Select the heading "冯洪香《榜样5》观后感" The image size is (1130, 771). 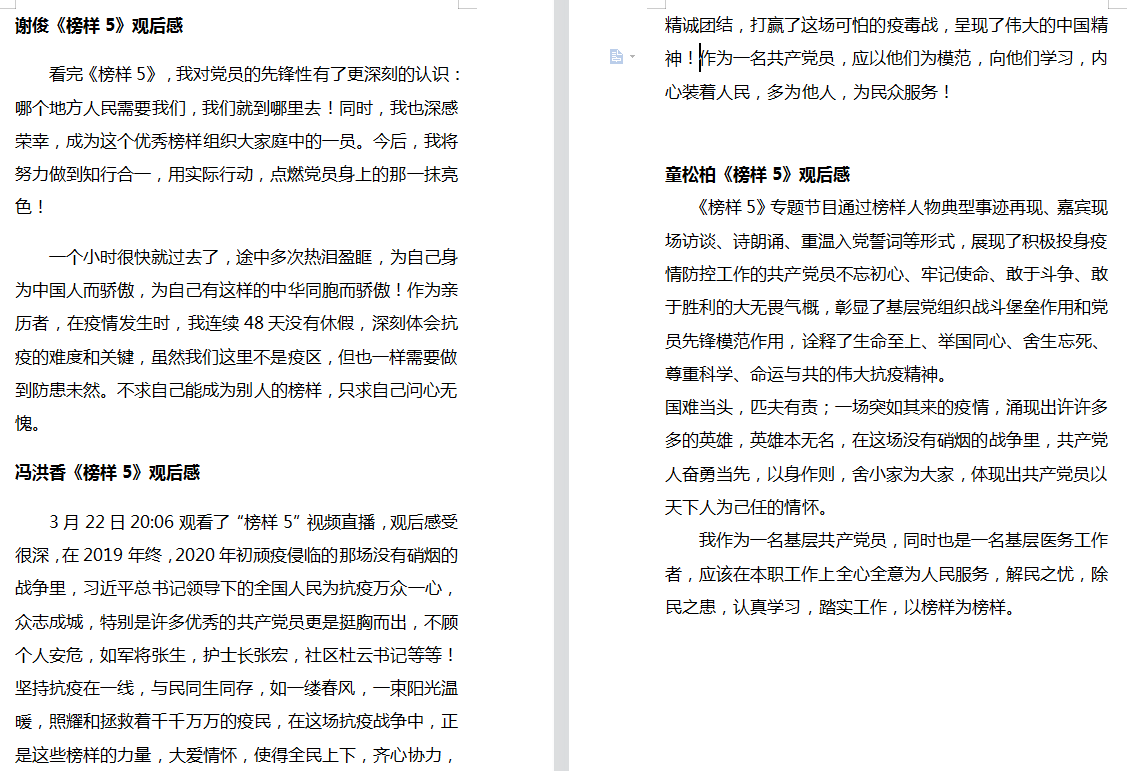point(107,473)
